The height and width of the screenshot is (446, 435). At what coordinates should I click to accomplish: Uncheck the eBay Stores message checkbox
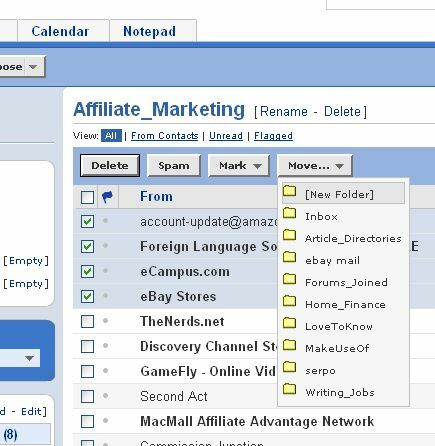87,296
